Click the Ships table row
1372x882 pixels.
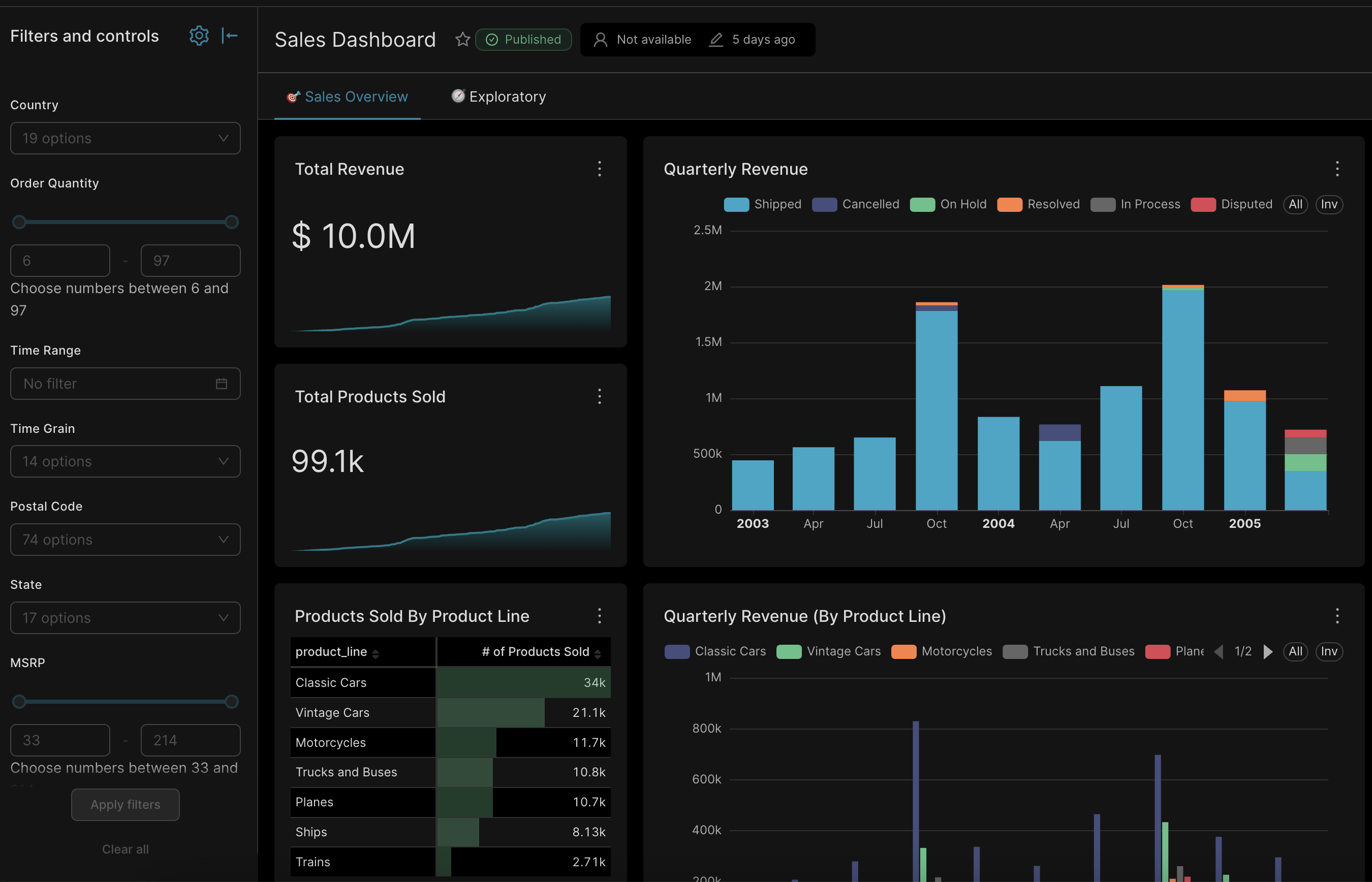click(450, 832)
